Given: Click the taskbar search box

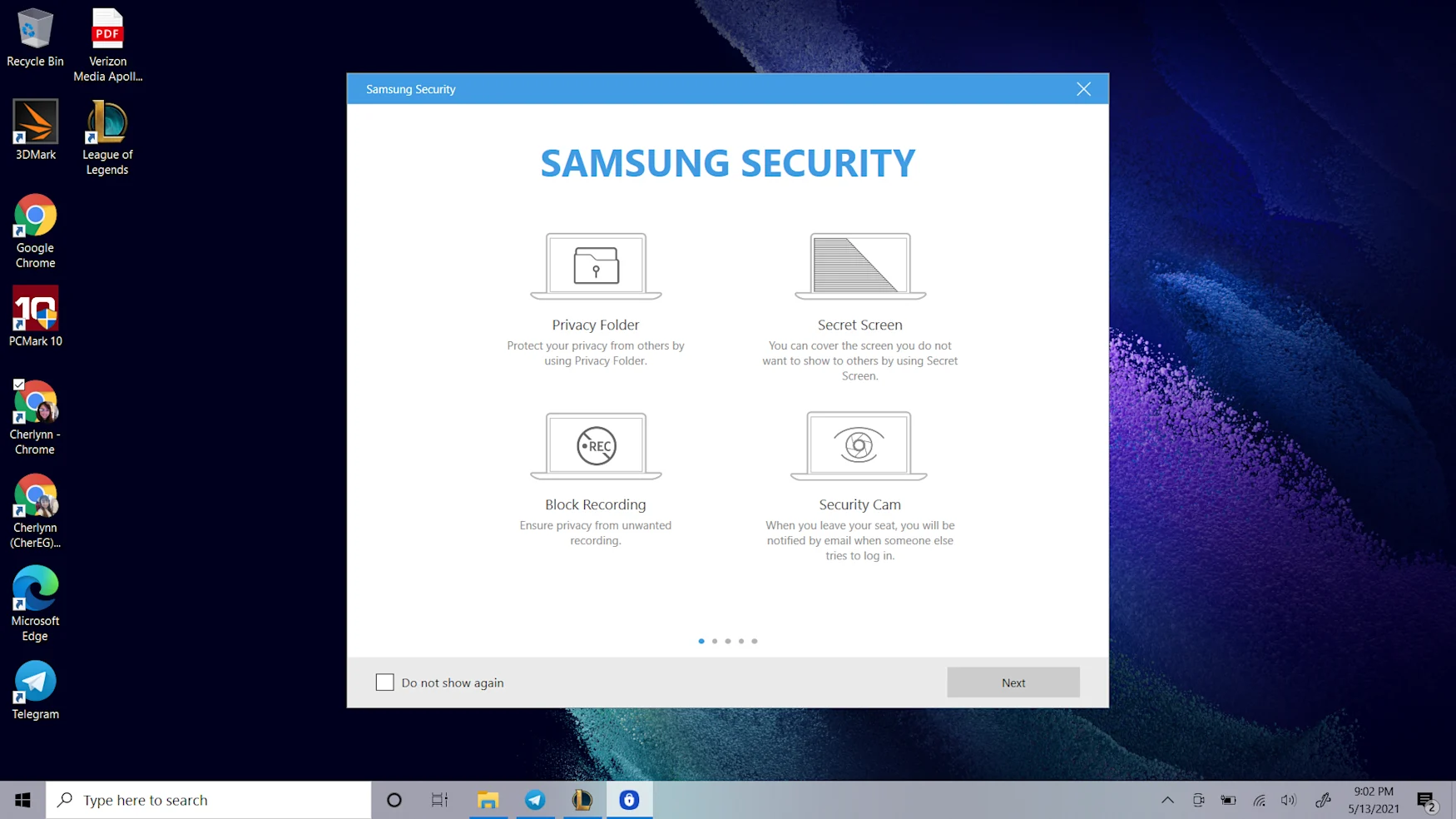Looking at the screenshot, I should (x=208, y=800).
